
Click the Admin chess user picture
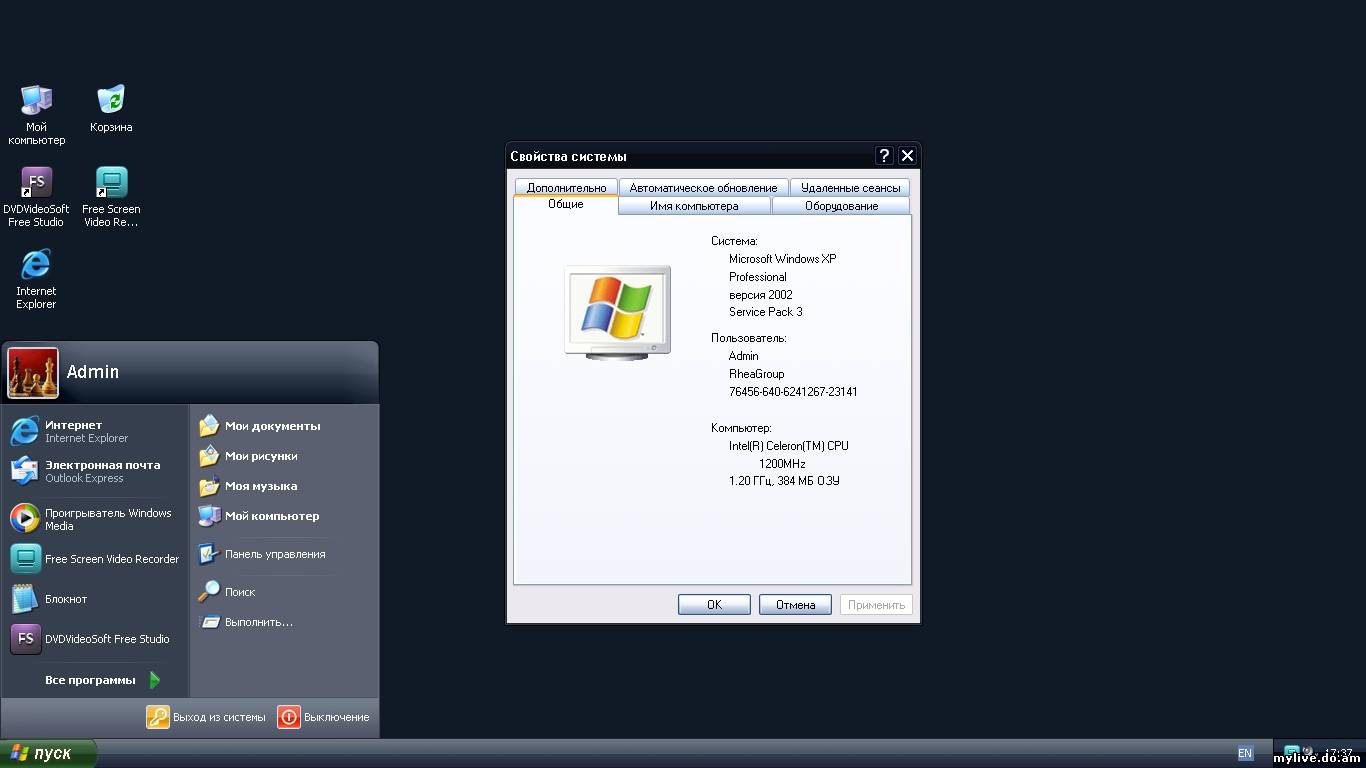tap(33, 373)
